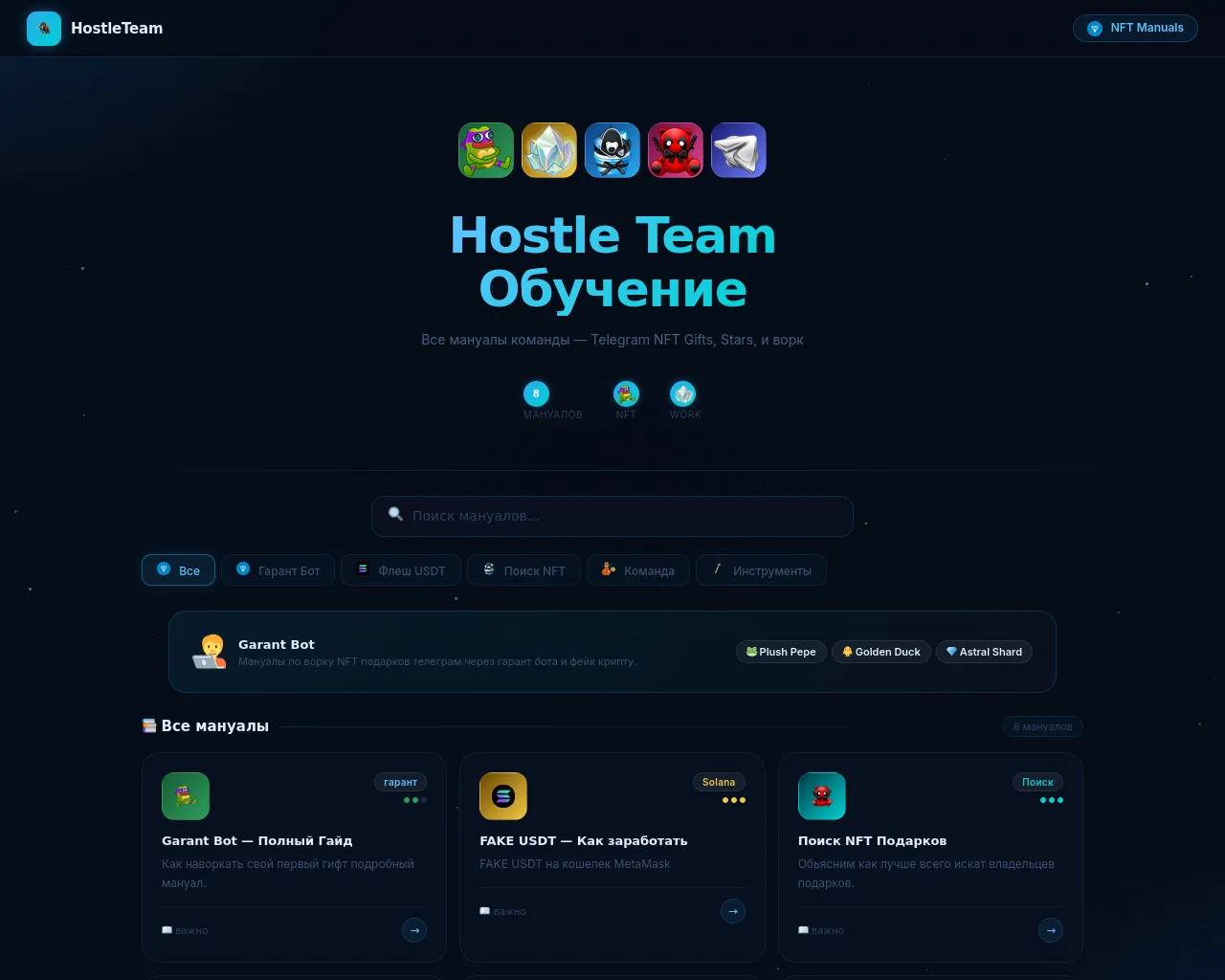The image size is (1225, 980).
Task: Click the green Pepe icon on Garant Bot card
Action: 186,796
